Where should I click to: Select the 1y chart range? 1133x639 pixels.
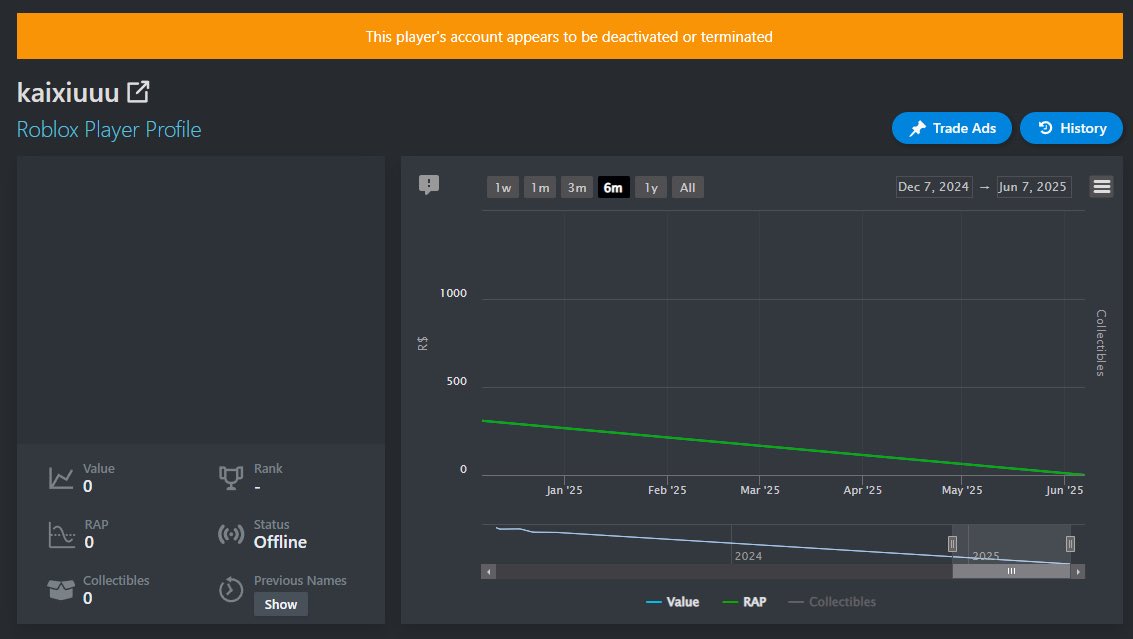(651, 187)
